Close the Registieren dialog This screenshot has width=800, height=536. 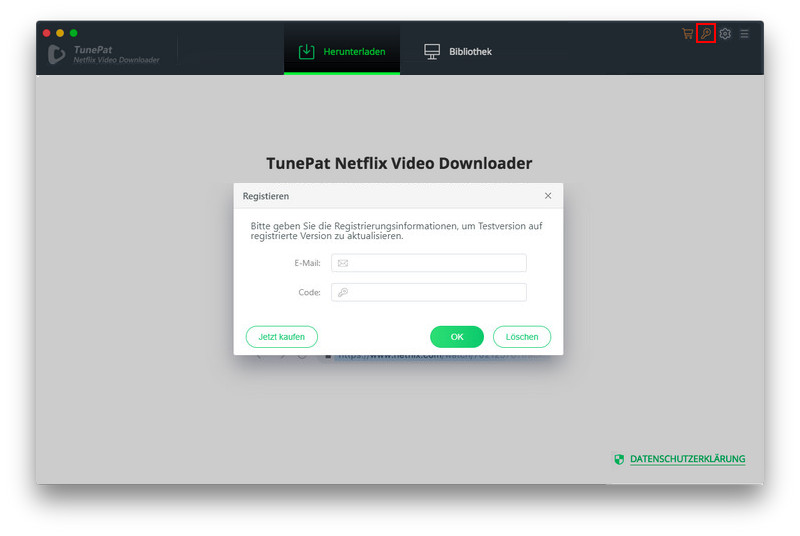(x=548, y=196)
